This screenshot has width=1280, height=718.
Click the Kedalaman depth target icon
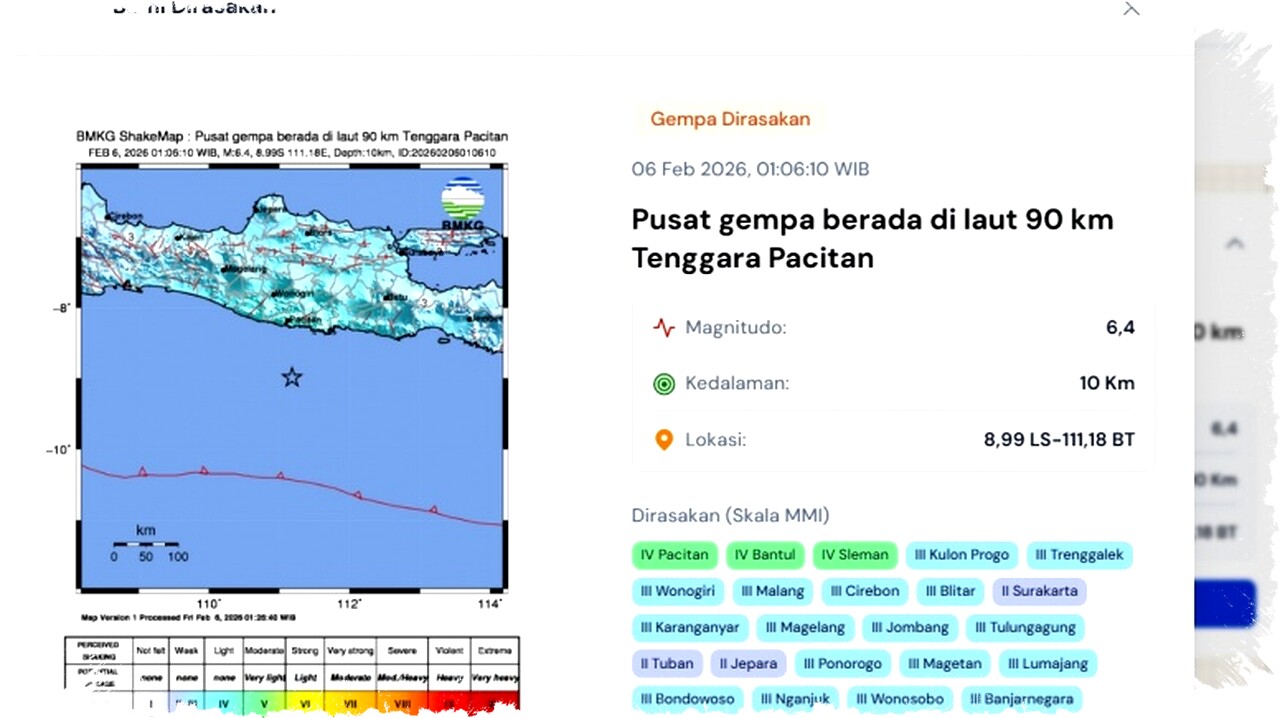click(664, 384)
